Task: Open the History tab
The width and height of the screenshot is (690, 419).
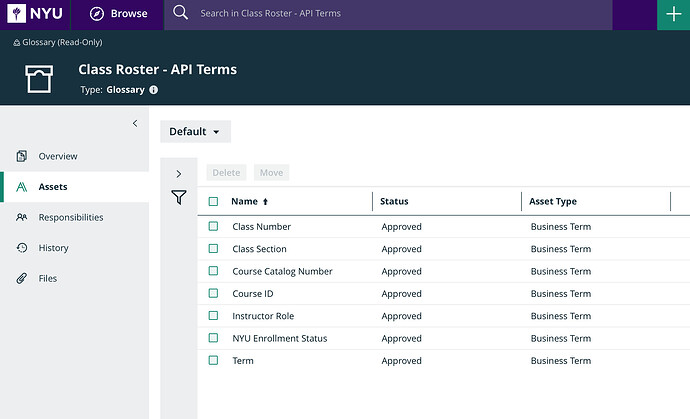Action: pos(53,248)
